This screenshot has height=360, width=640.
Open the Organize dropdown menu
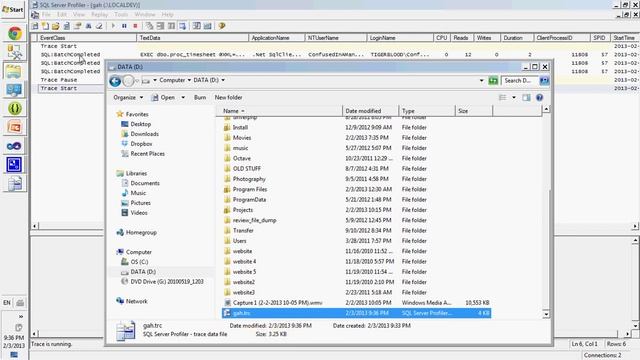[x=128, y=98]
